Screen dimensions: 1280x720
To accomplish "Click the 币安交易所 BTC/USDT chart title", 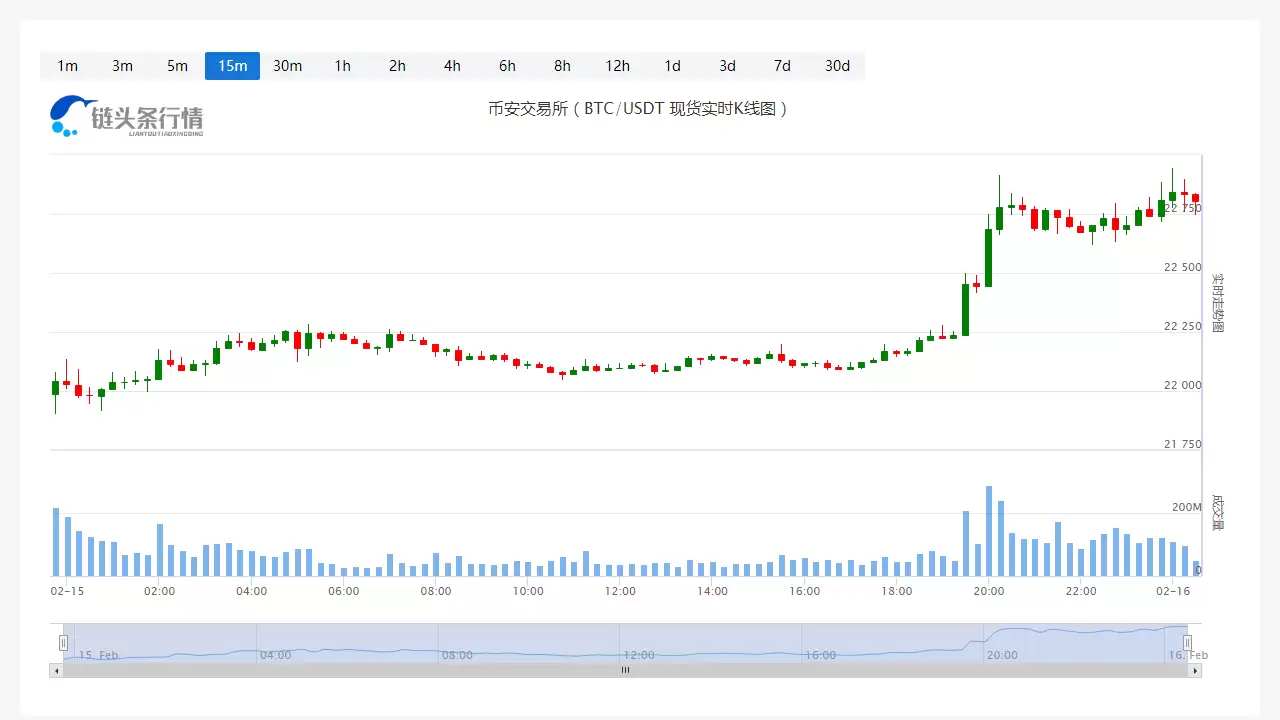I will 638,109.
